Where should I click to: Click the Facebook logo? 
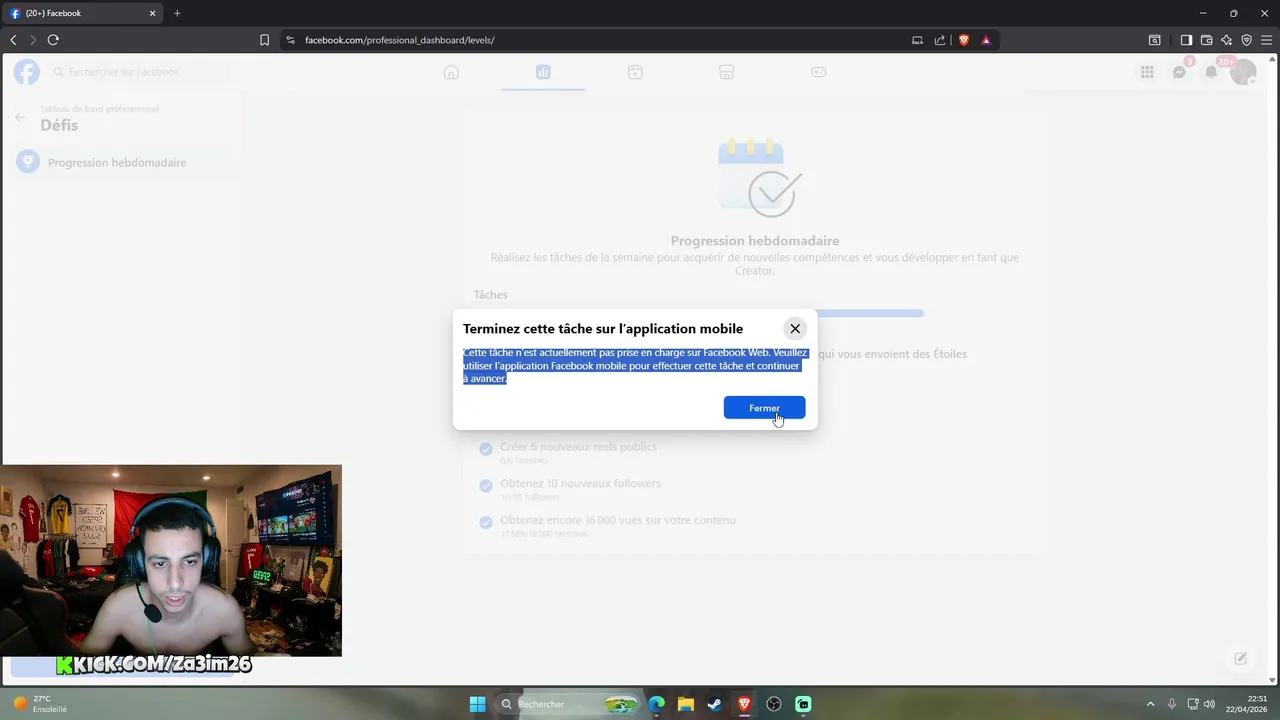(x=27, y=72)
